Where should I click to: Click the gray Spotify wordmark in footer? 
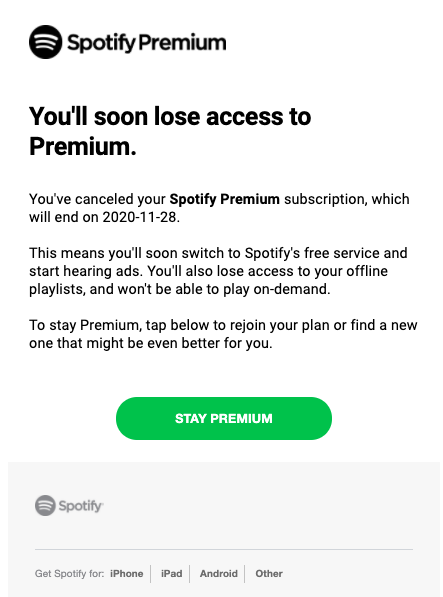[x=81, y=506]
